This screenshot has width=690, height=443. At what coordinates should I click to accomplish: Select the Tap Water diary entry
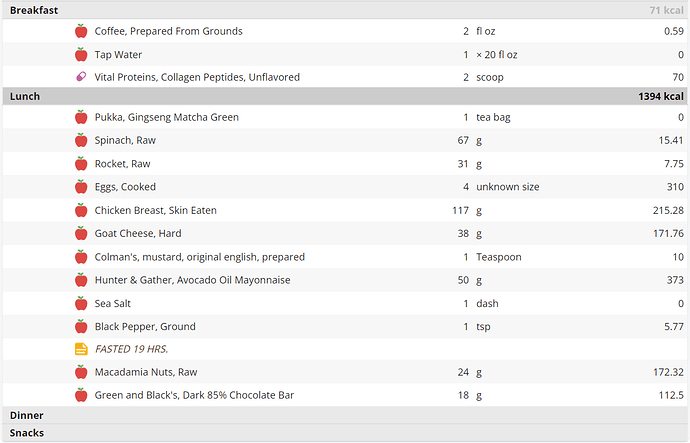pos(345,55)
